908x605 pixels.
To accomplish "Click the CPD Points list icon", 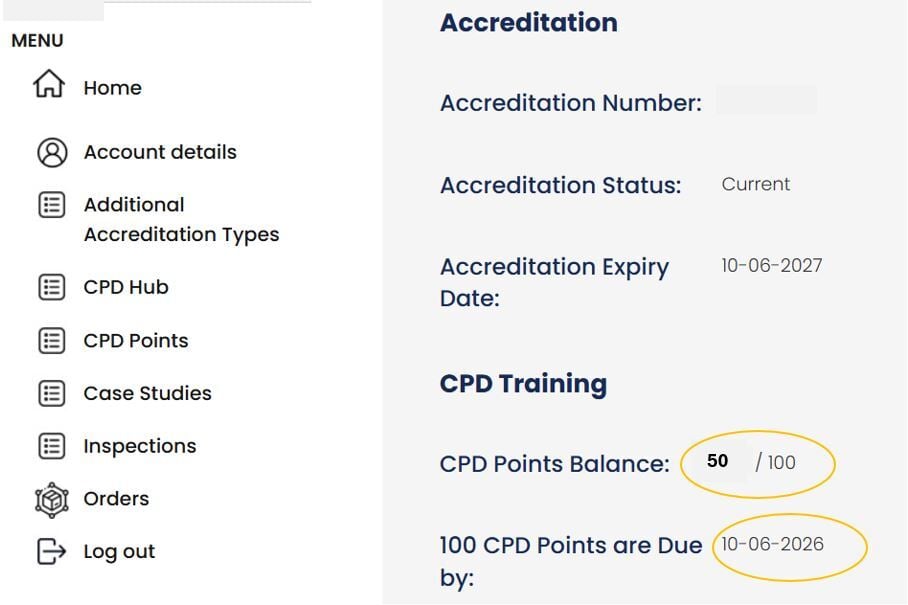I will [52, 340].
